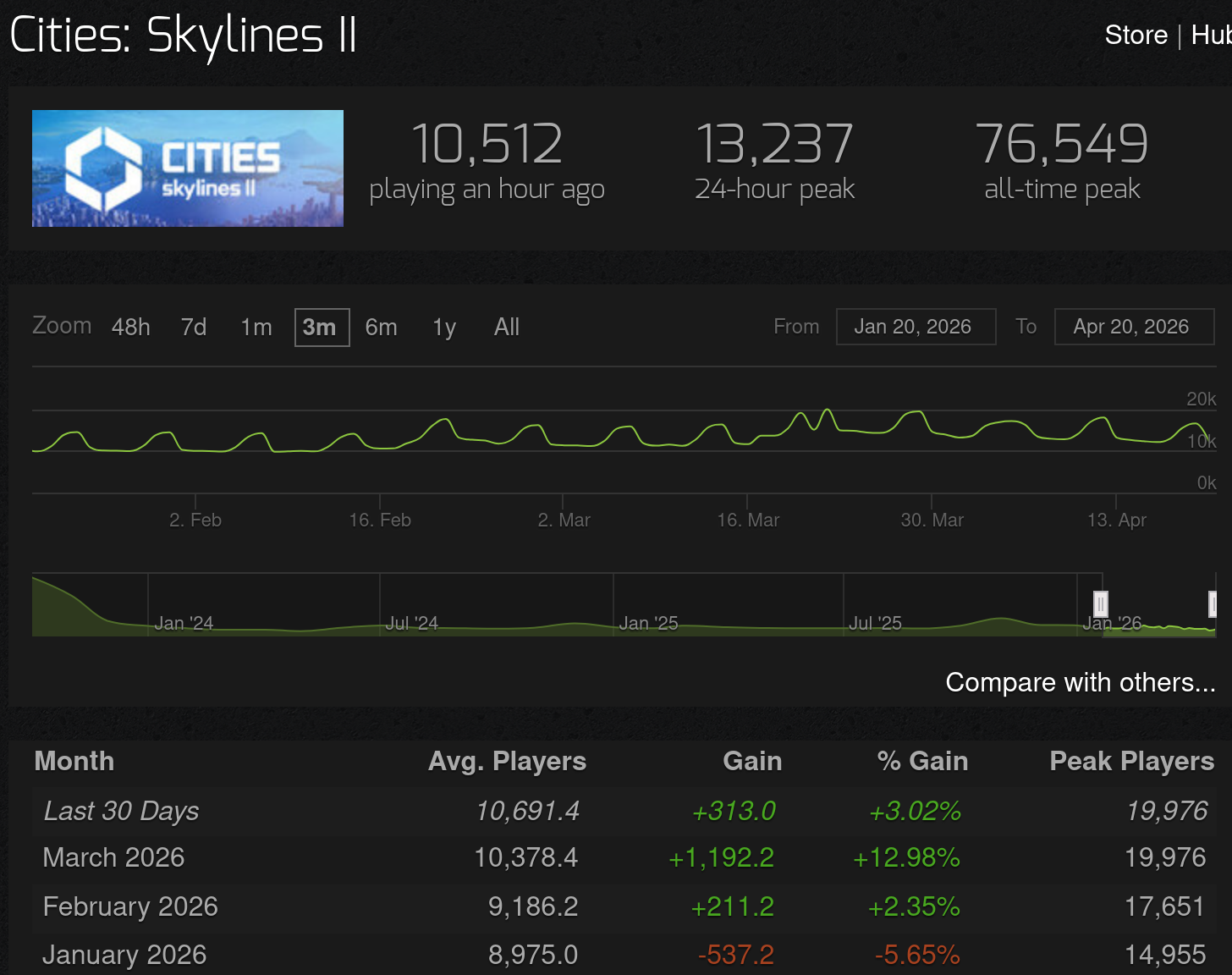Viewport: 1232px width, 975px height.
Task: Click the 13,237 24-hour peak value
Action: point(774,143)
